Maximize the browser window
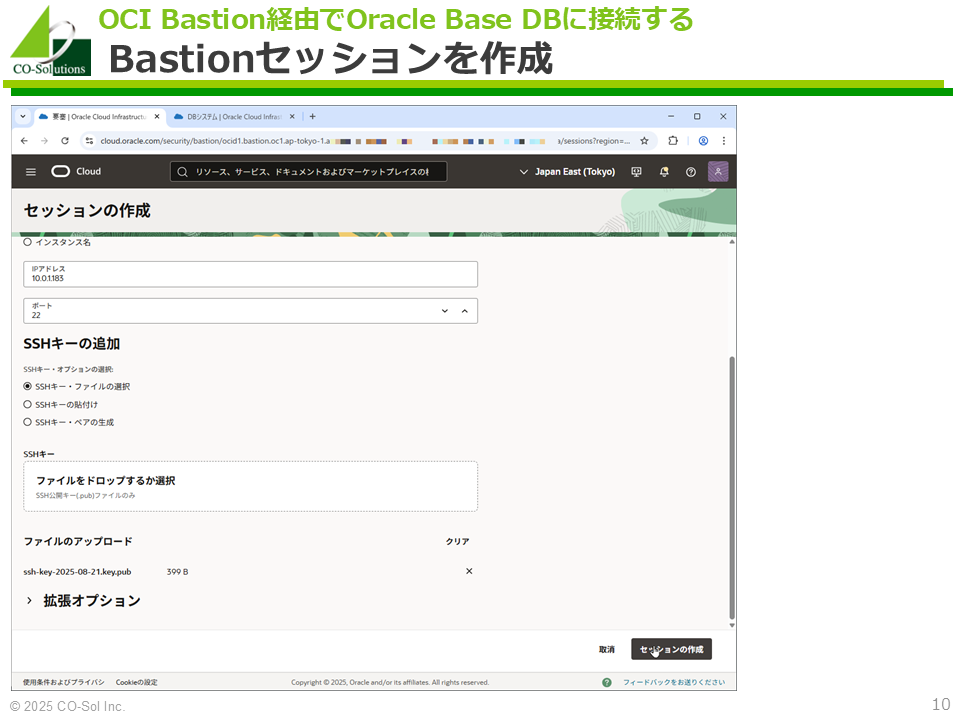 [x=697, y=116]
